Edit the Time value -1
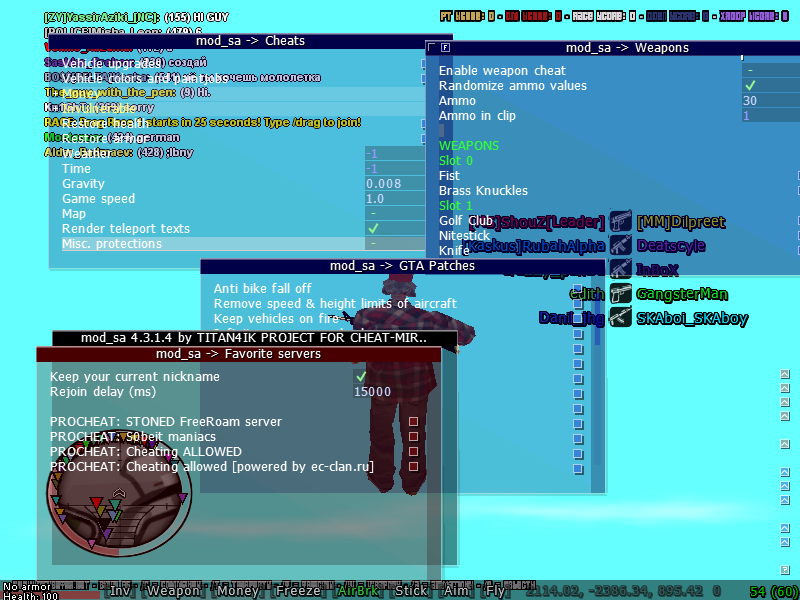Image resolution: width=800 pixels, height=600 pixels. (394, 169)
